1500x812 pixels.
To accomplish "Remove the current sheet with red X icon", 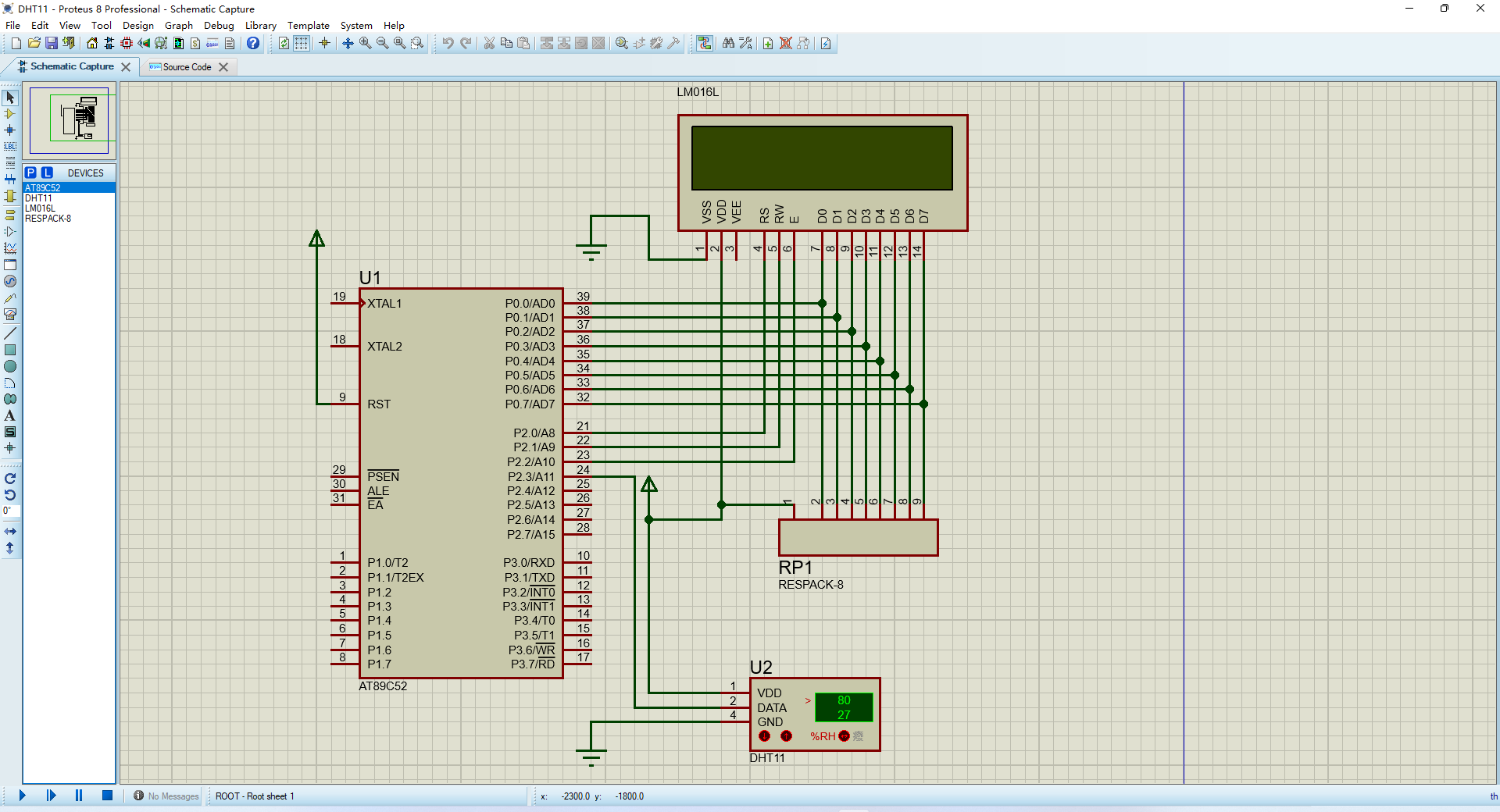I will point(786,43).
